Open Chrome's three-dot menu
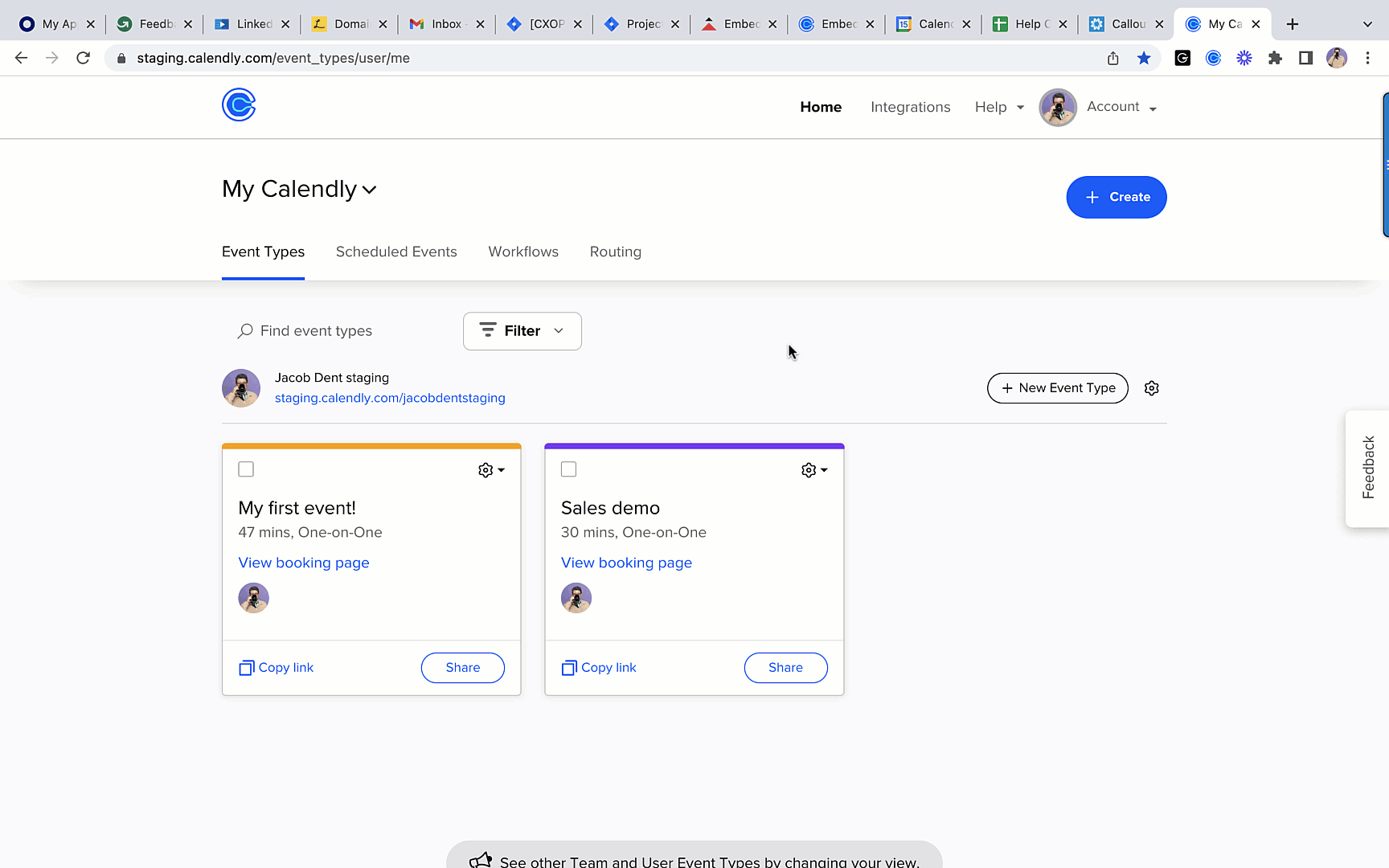 (x=1367, y=58)
